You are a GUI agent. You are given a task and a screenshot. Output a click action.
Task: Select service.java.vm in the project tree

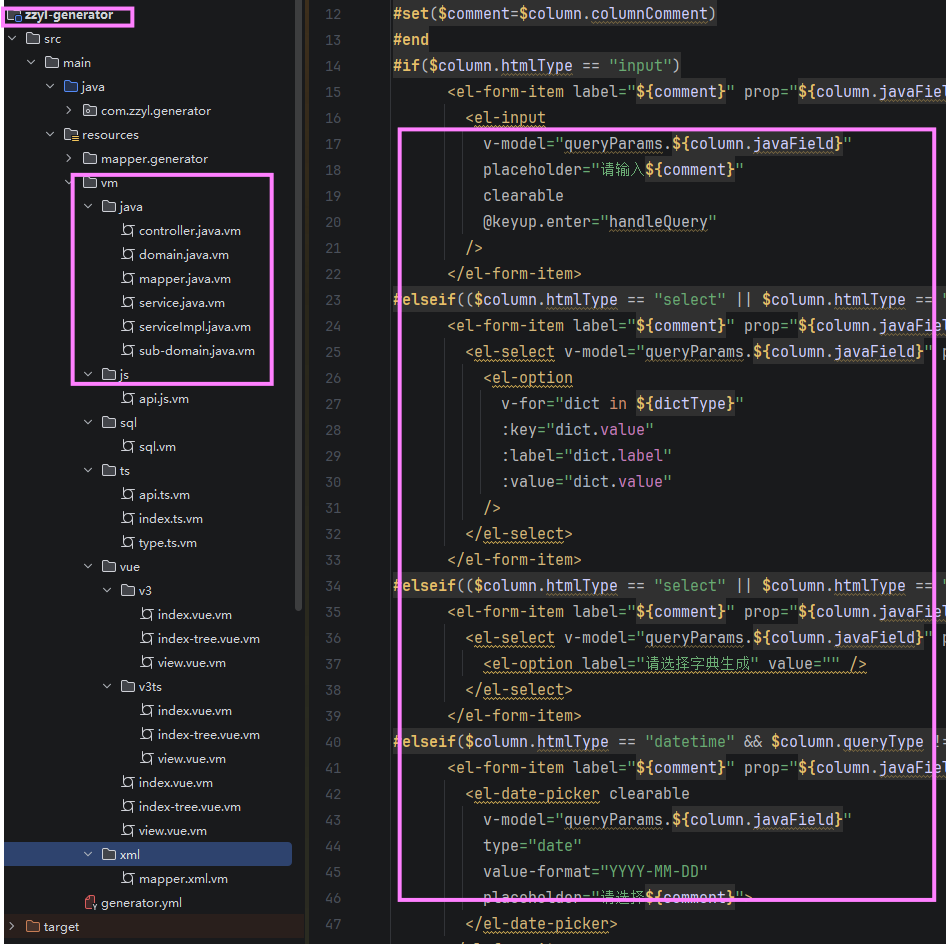182,303
